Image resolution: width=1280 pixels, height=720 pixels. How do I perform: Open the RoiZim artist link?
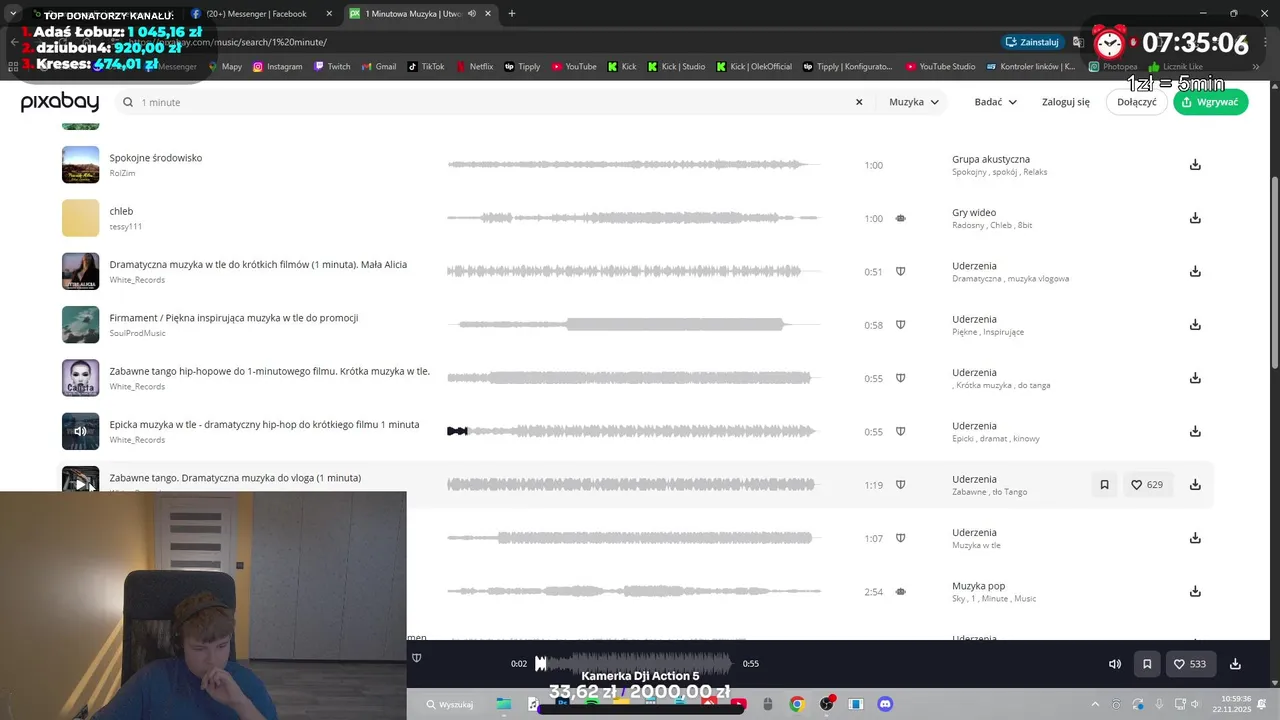tap(122, 173)
